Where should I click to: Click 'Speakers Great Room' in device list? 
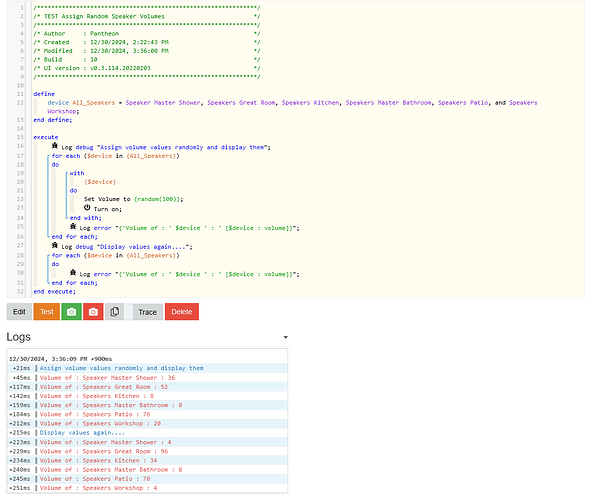pyautogui.click(x=241, y=103)
